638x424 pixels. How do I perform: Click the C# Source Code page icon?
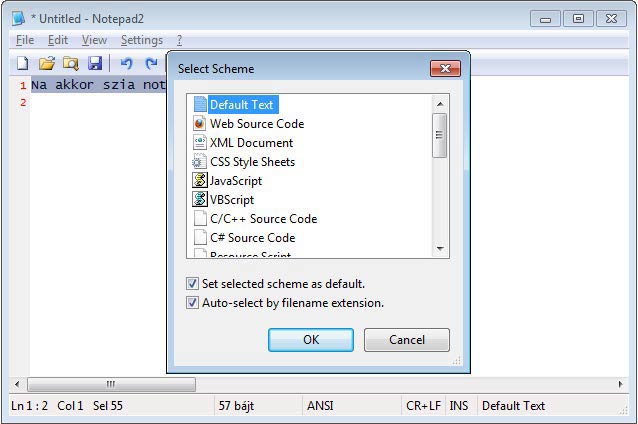(200, 237)
